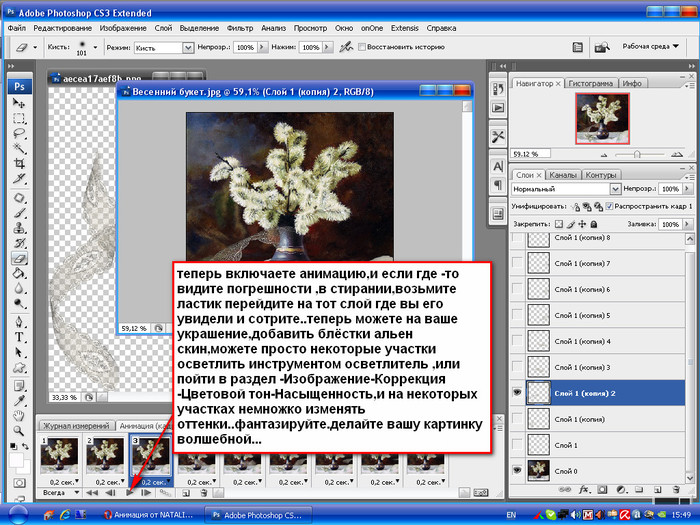700x525 pixels.
Task: Open layer blend mode Нормальный dropdown
Action: [615, 189]
